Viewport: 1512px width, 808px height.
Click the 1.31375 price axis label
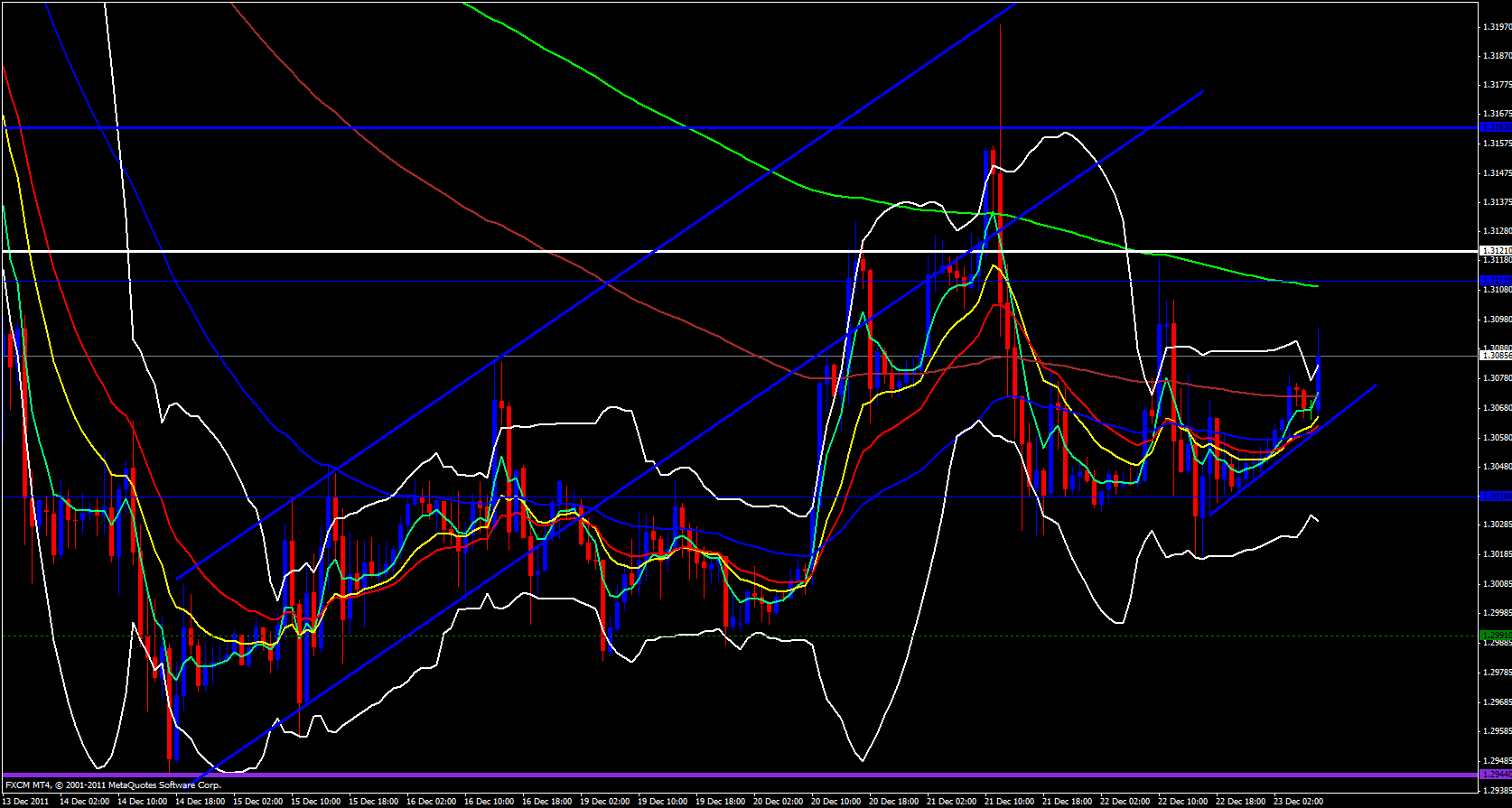[1498, 202]
